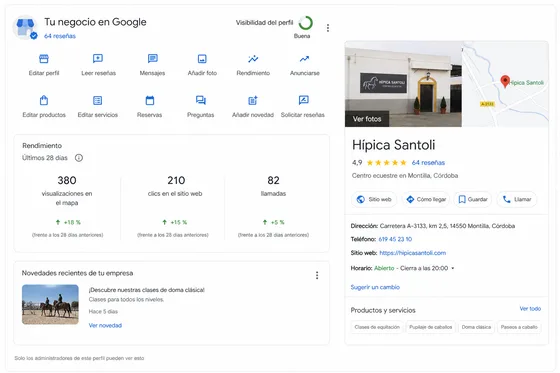The height and width of the screenshot is (373, 560).
Task: Click Sugerir un cambio link
Action: pyautogui.click(x=375, y=287)
